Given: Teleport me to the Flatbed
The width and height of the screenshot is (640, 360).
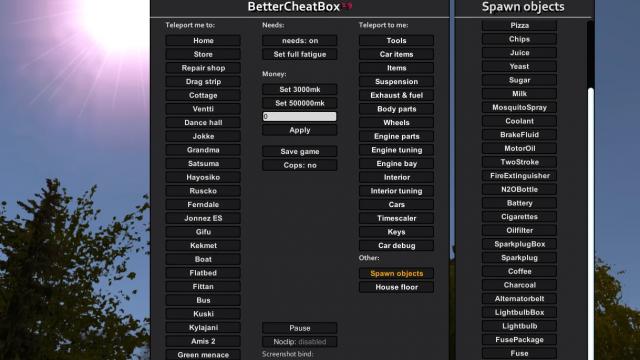Looking at the screenshot, I should click(x=203, y=273).
